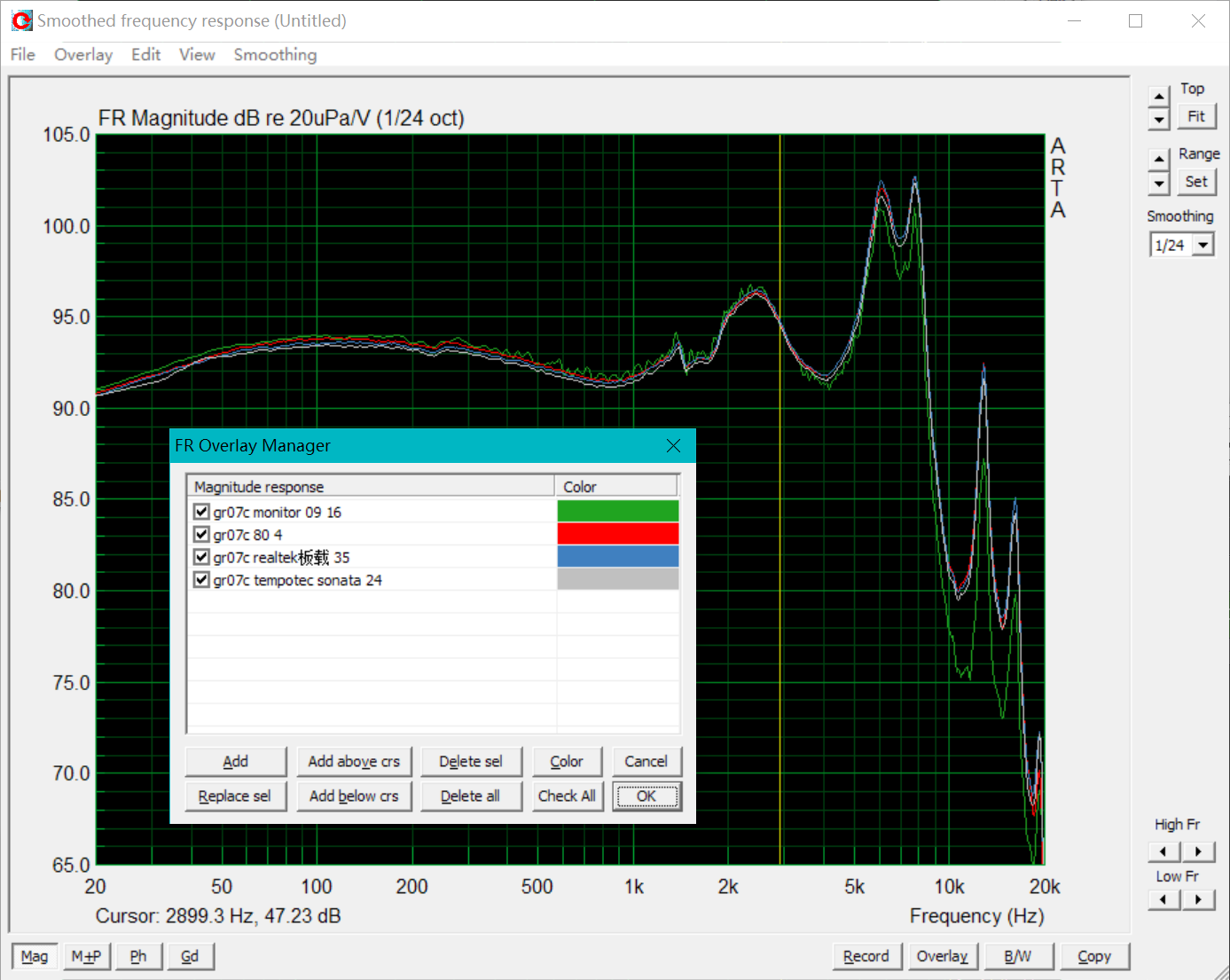
Task: Select the M+P display mode
Action: tap(86, 956)
